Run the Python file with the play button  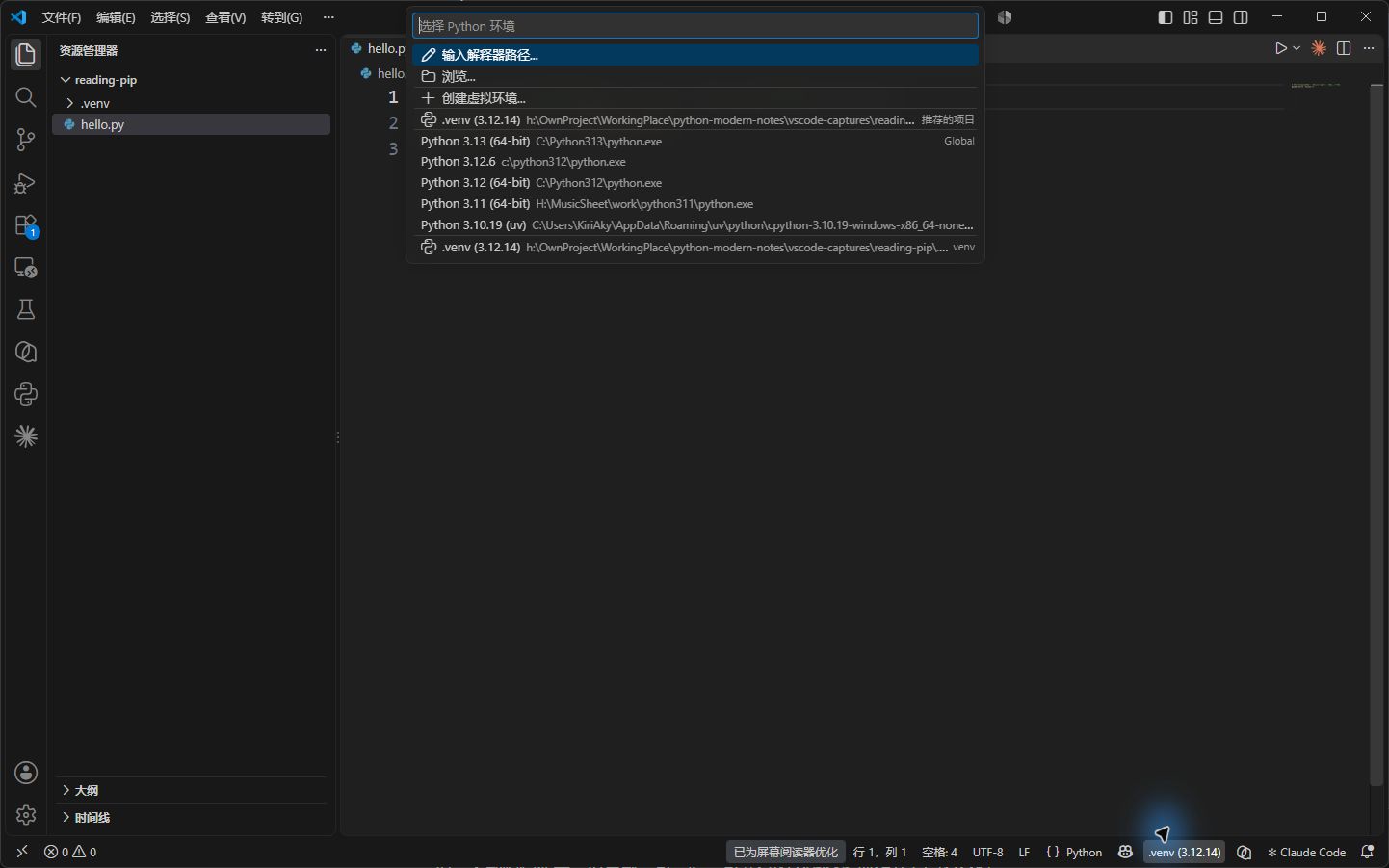1280,48
